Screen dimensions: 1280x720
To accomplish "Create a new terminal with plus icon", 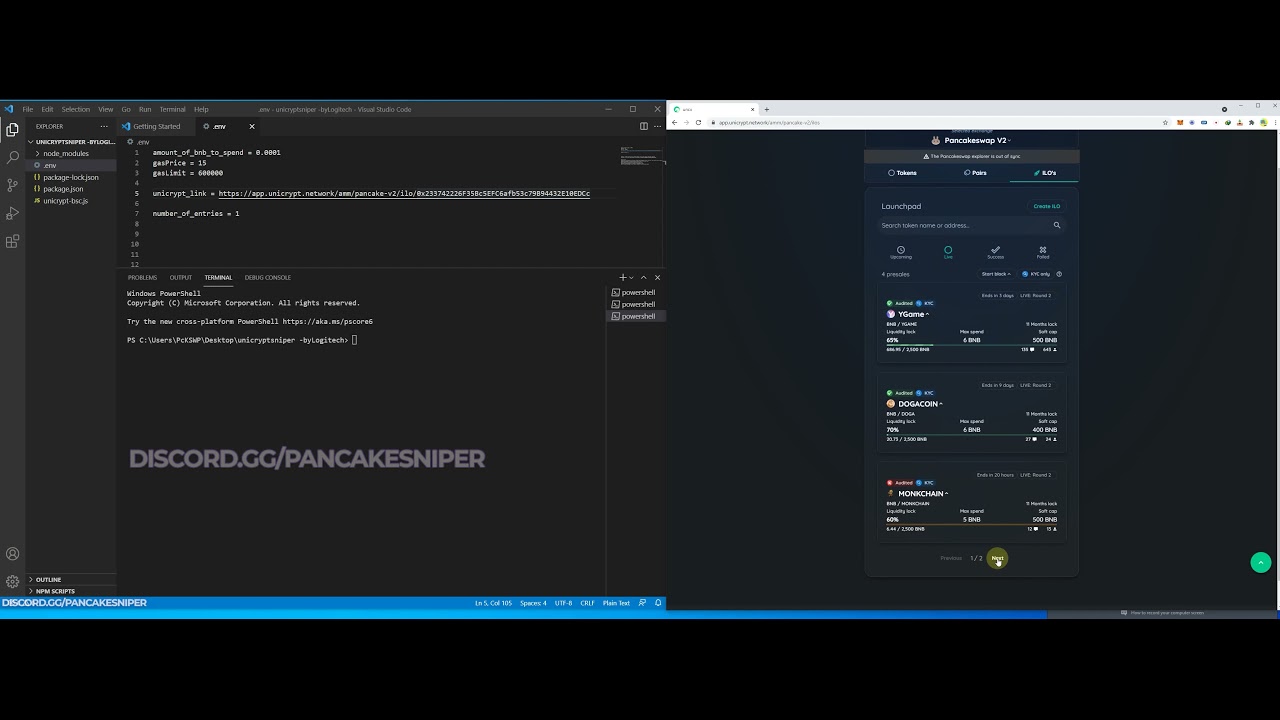I will [622, 277].
